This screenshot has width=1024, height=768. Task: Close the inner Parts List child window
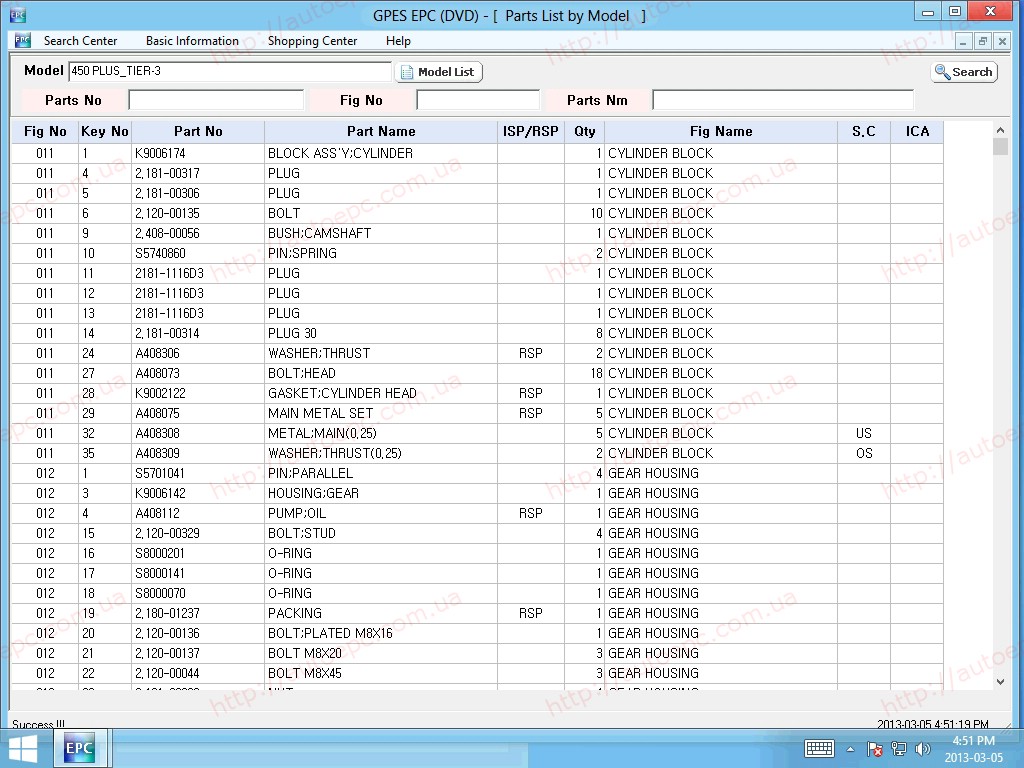pyautogui.click(x=1002, y=41)
